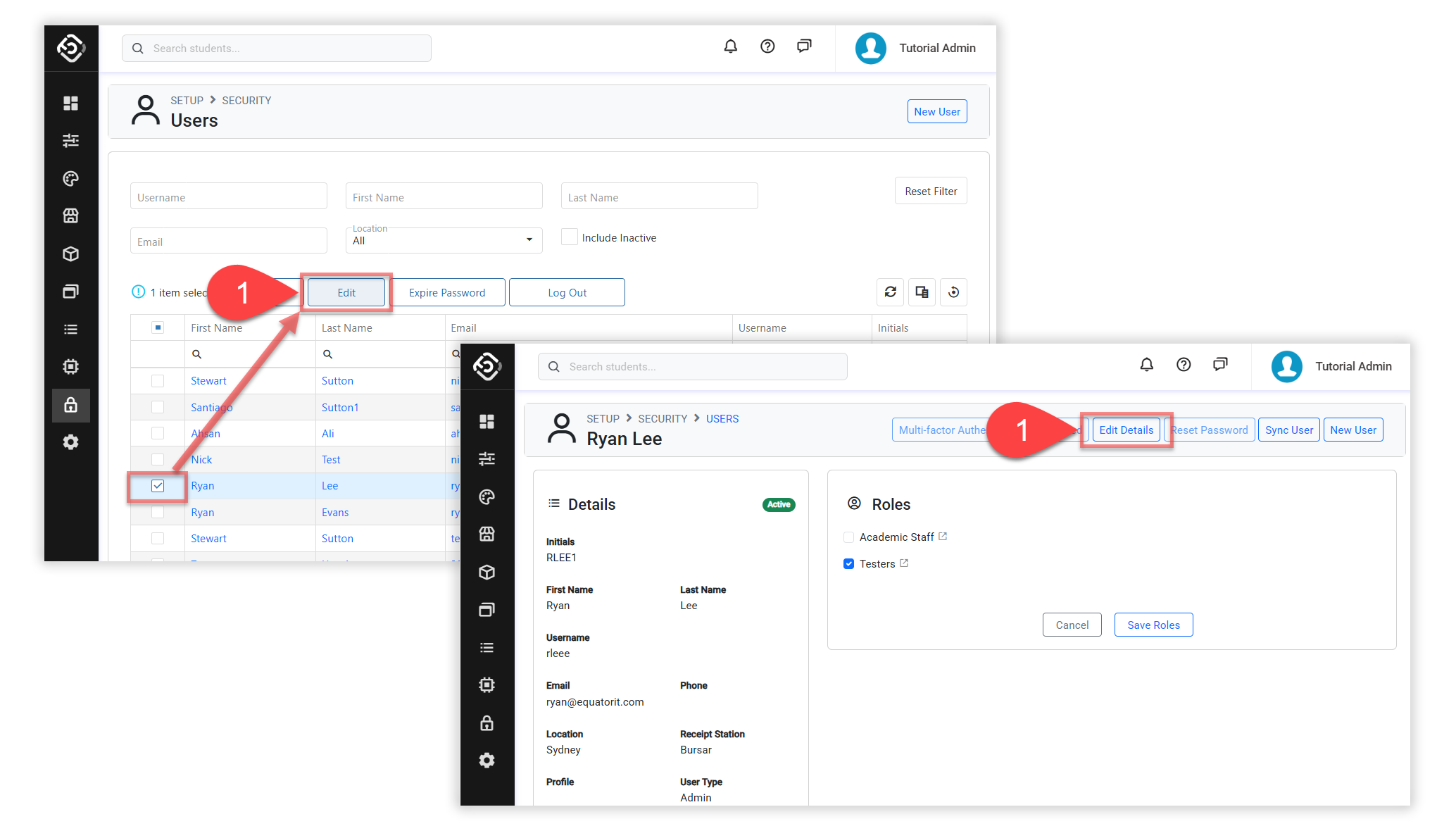Click the notifications bell in front window

click(1146, 365)
